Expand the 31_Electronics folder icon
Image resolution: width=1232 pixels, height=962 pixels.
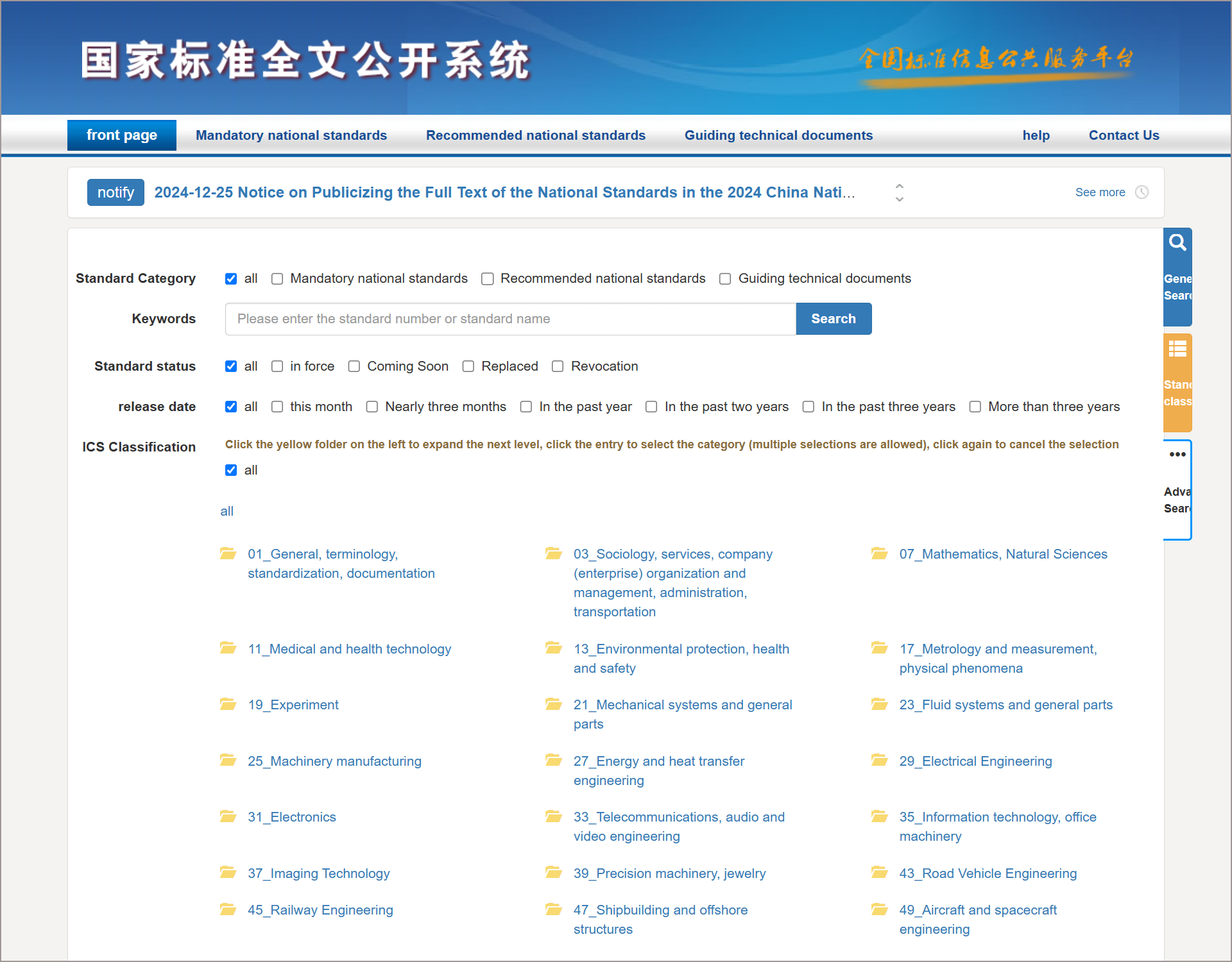[x=228, y=816]
